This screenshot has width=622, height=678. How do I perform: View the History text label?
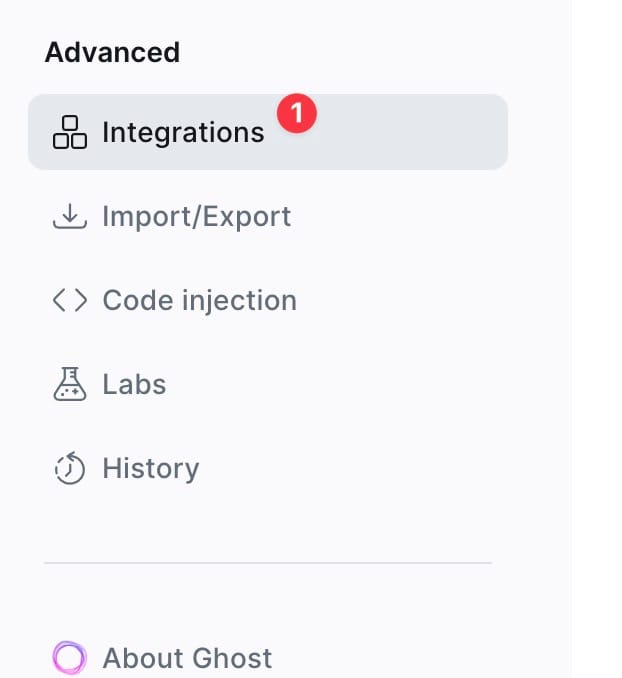click(150, 468)
